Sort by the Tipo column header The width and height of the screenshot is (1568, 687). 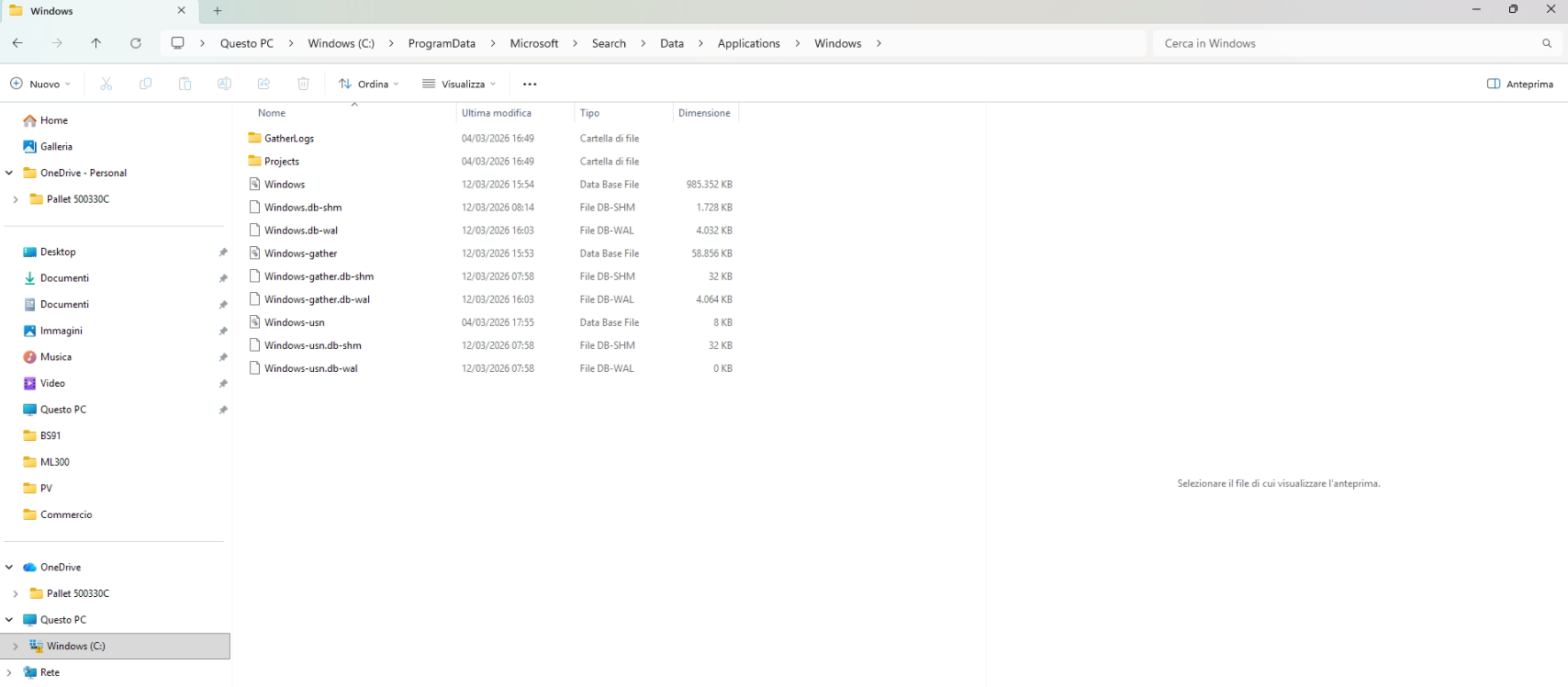(x=589, y=113)
